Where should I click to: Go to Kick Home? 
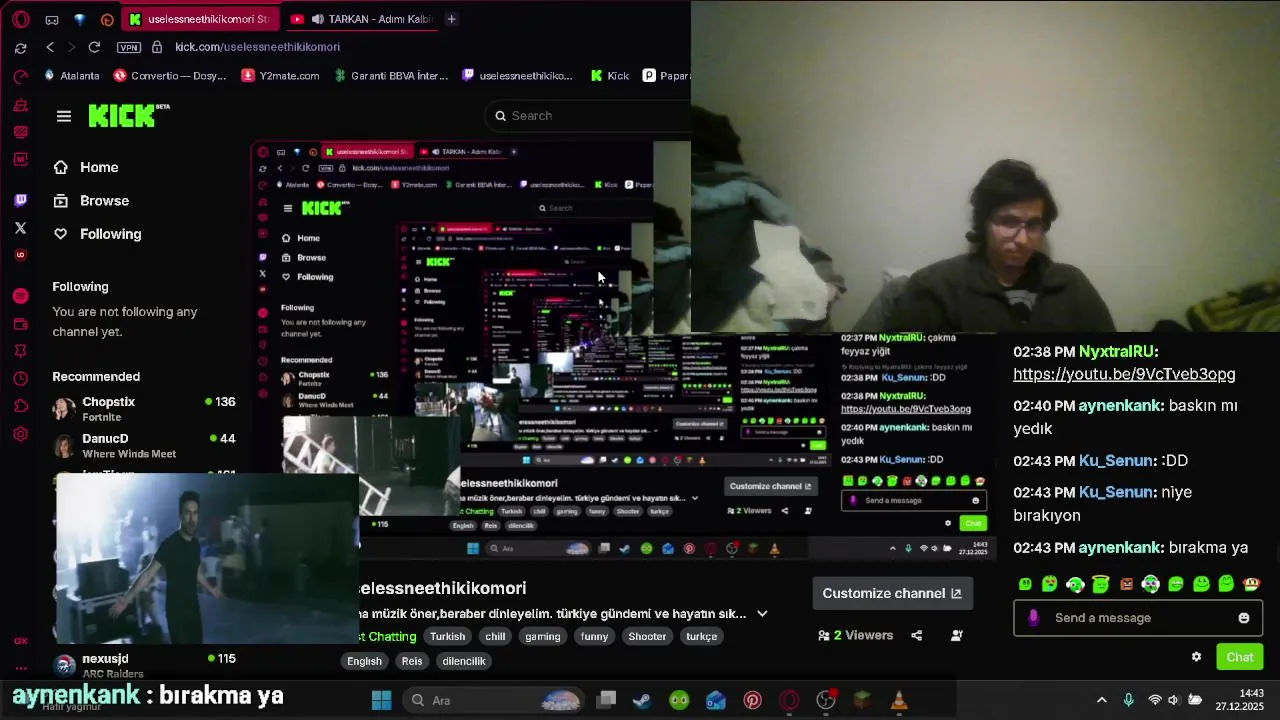(x=86, y=167)
